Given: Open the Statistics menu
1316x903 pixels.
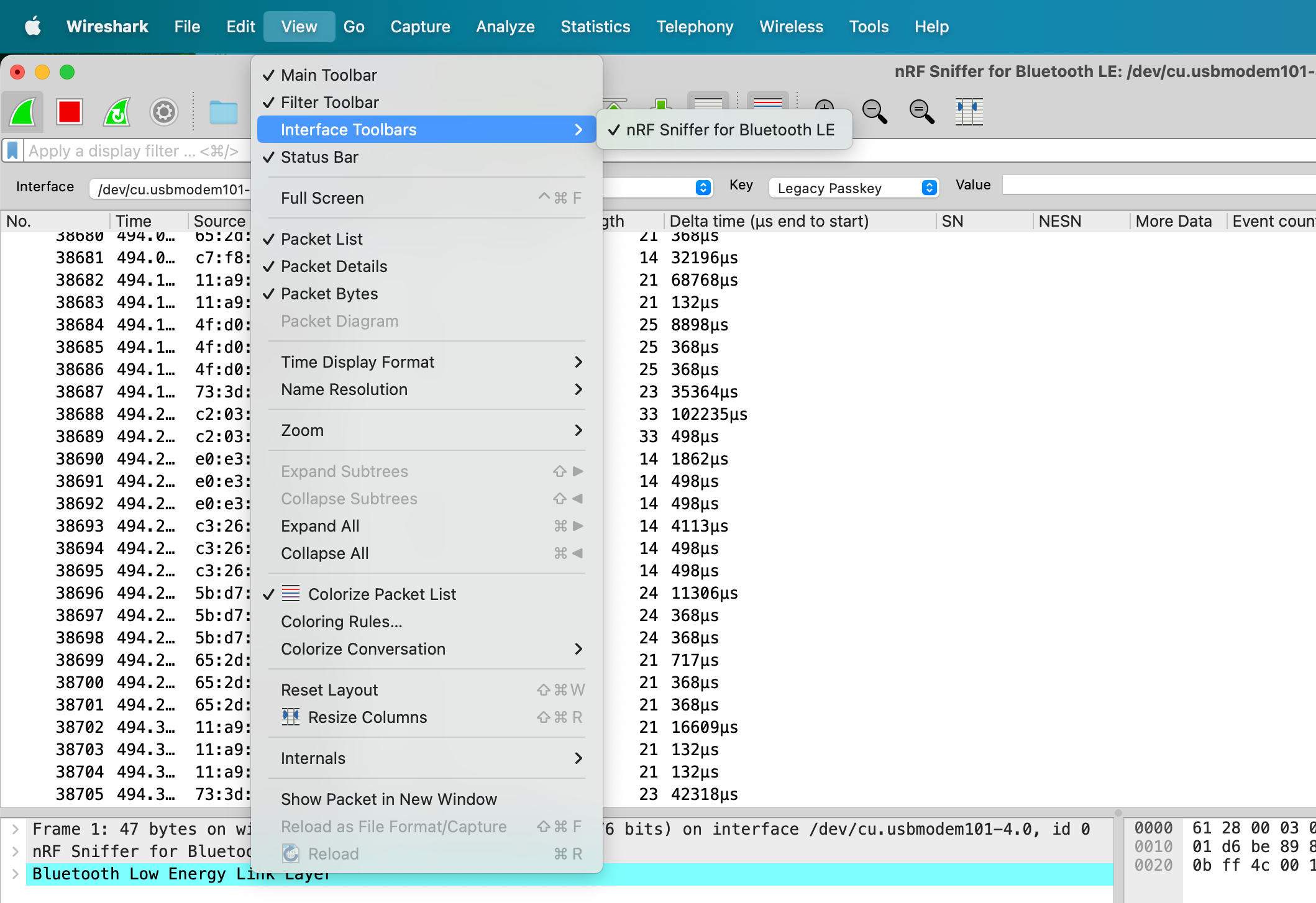Looking at the screenshot, I should tap(595, 26).
